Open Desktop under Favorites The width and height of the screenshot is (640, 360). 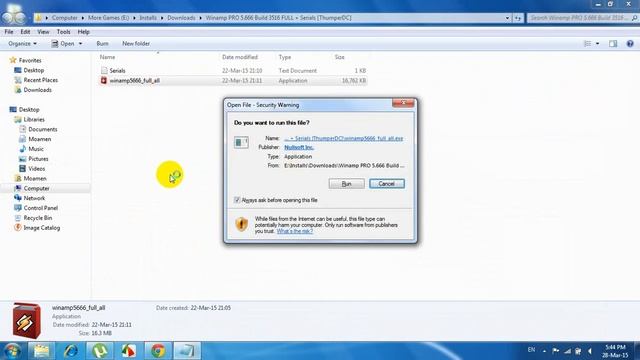click(x=33, y=70)
